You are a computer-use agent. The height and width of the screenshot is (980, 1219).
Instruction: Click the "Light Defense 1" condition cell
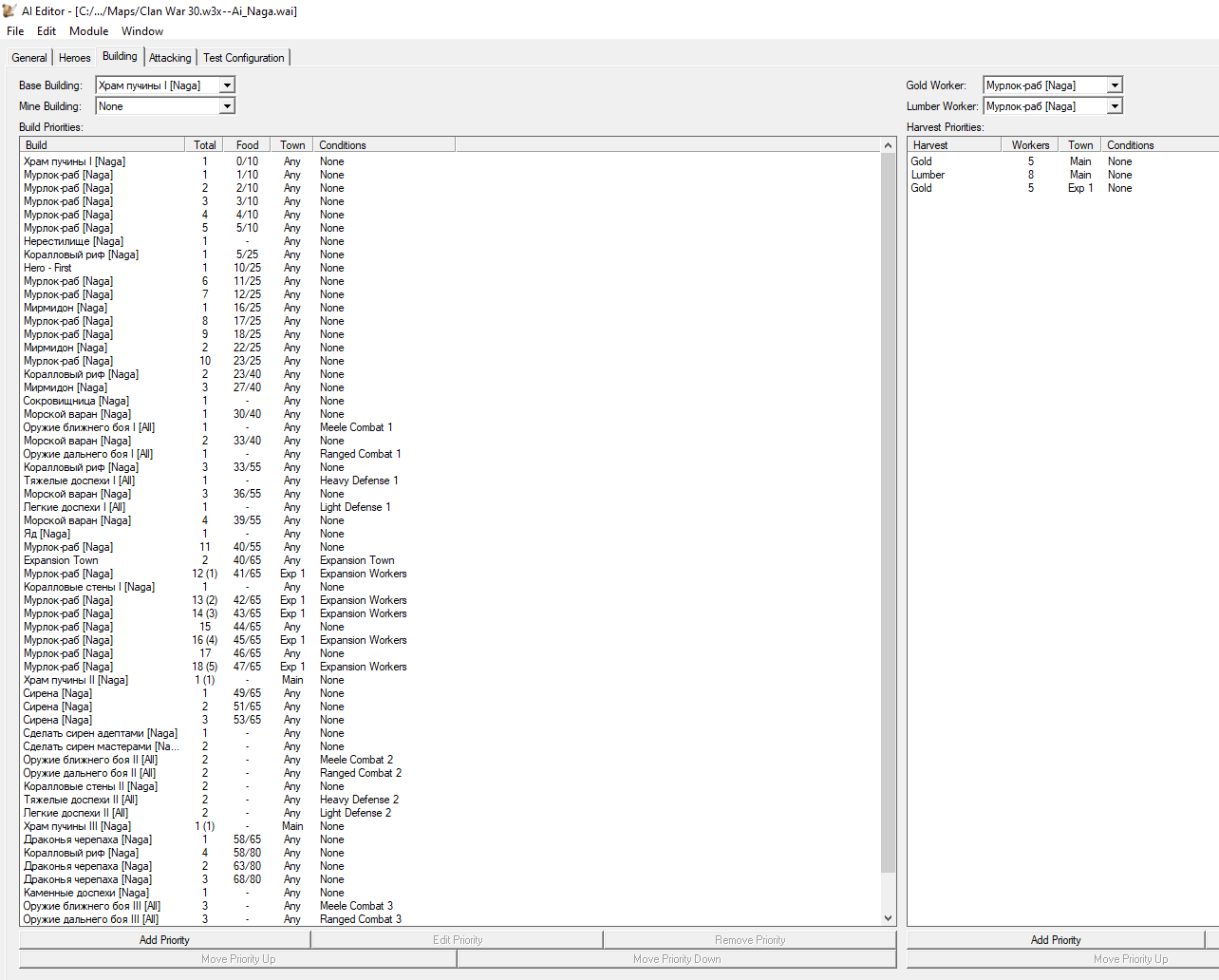(x=355, y=507)
